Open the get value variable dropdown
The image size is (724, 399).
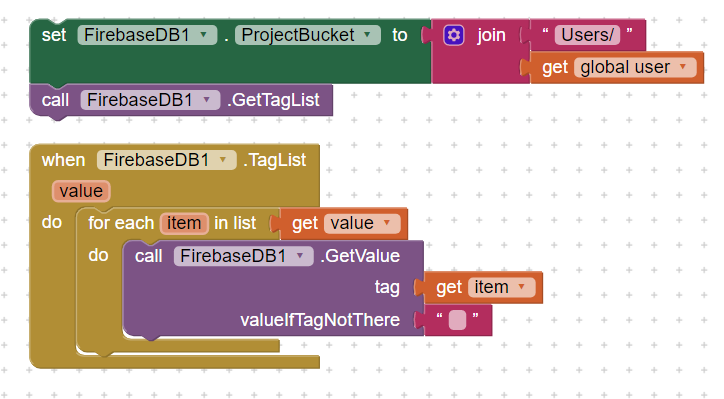point(362,224)
